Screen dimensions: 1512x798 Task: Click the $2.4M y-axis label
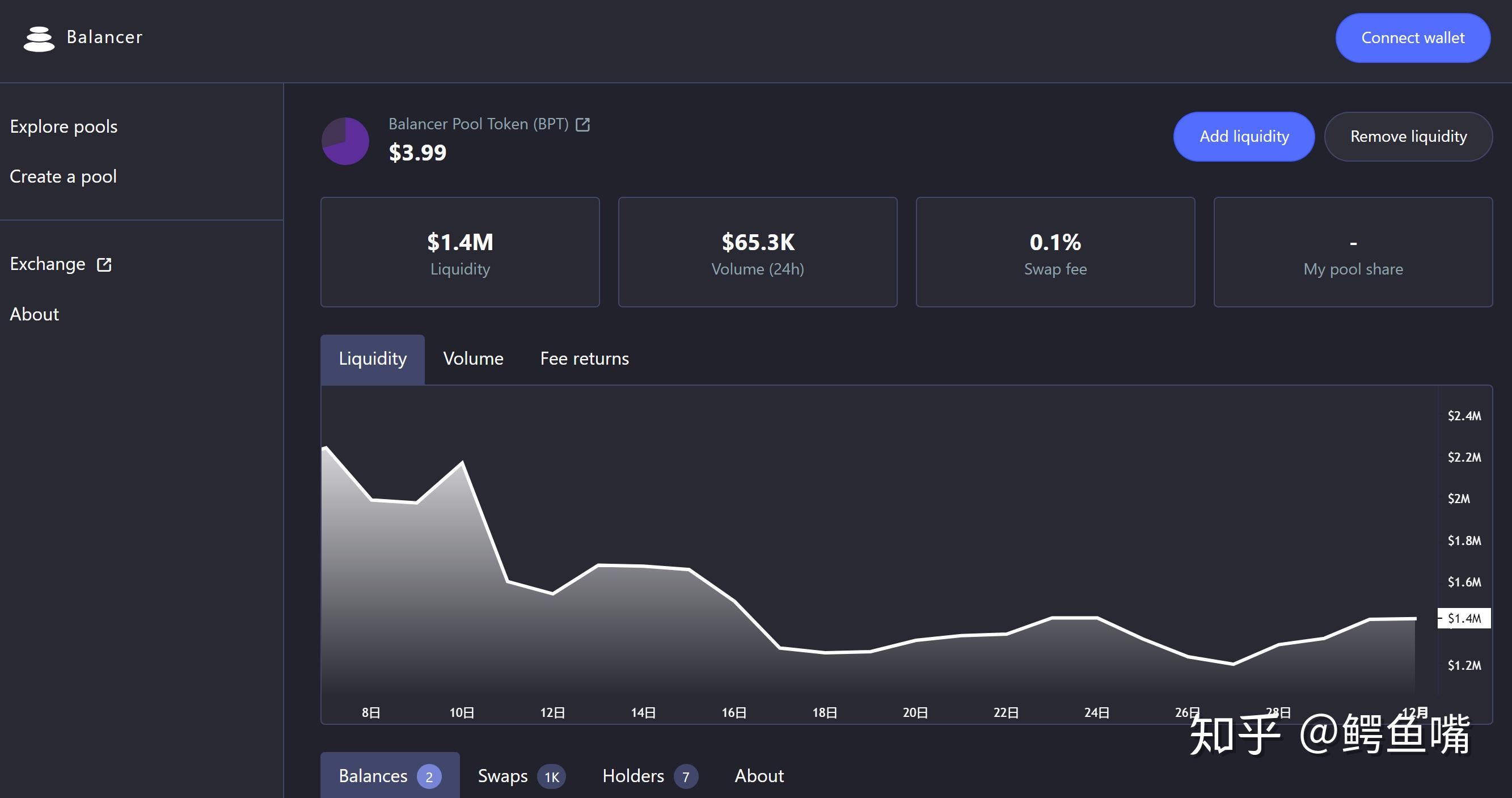click(x=1464, y=416)
